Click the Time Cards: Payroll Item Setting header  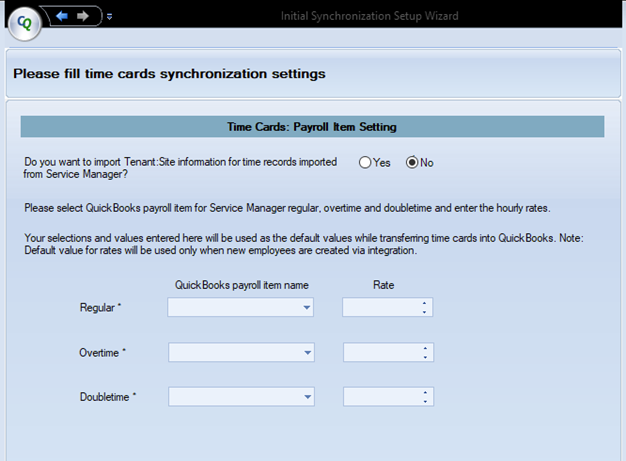coord(312,127)
